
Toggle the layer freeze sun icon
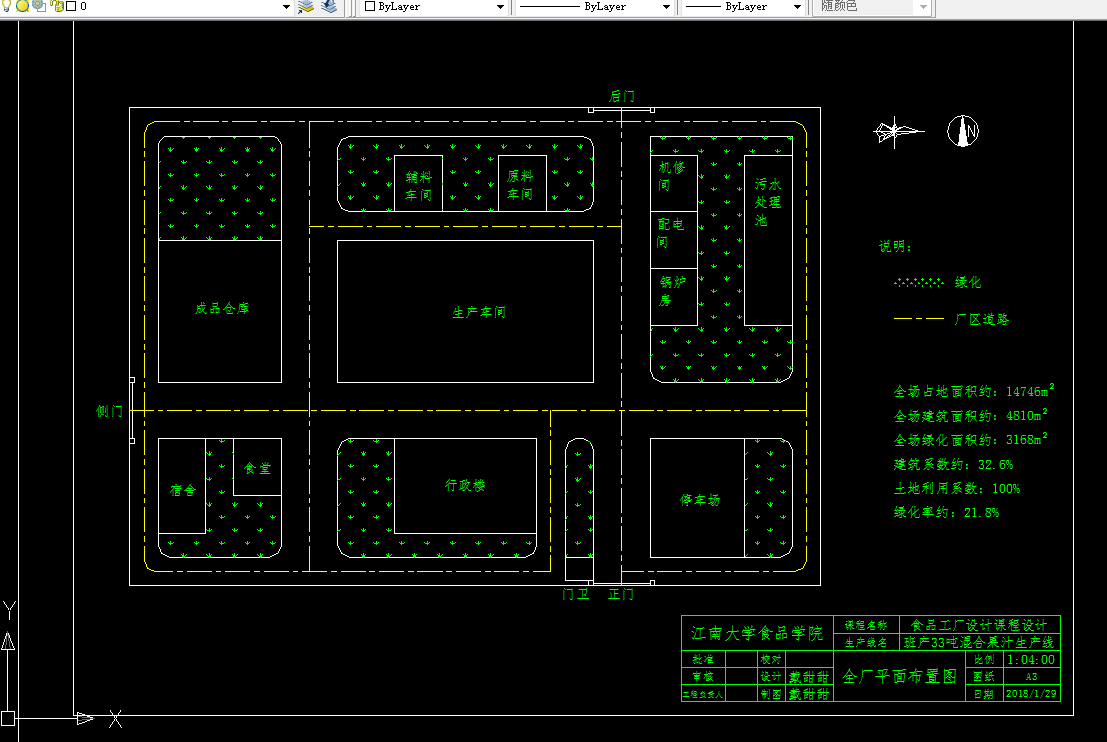[22, 6]
